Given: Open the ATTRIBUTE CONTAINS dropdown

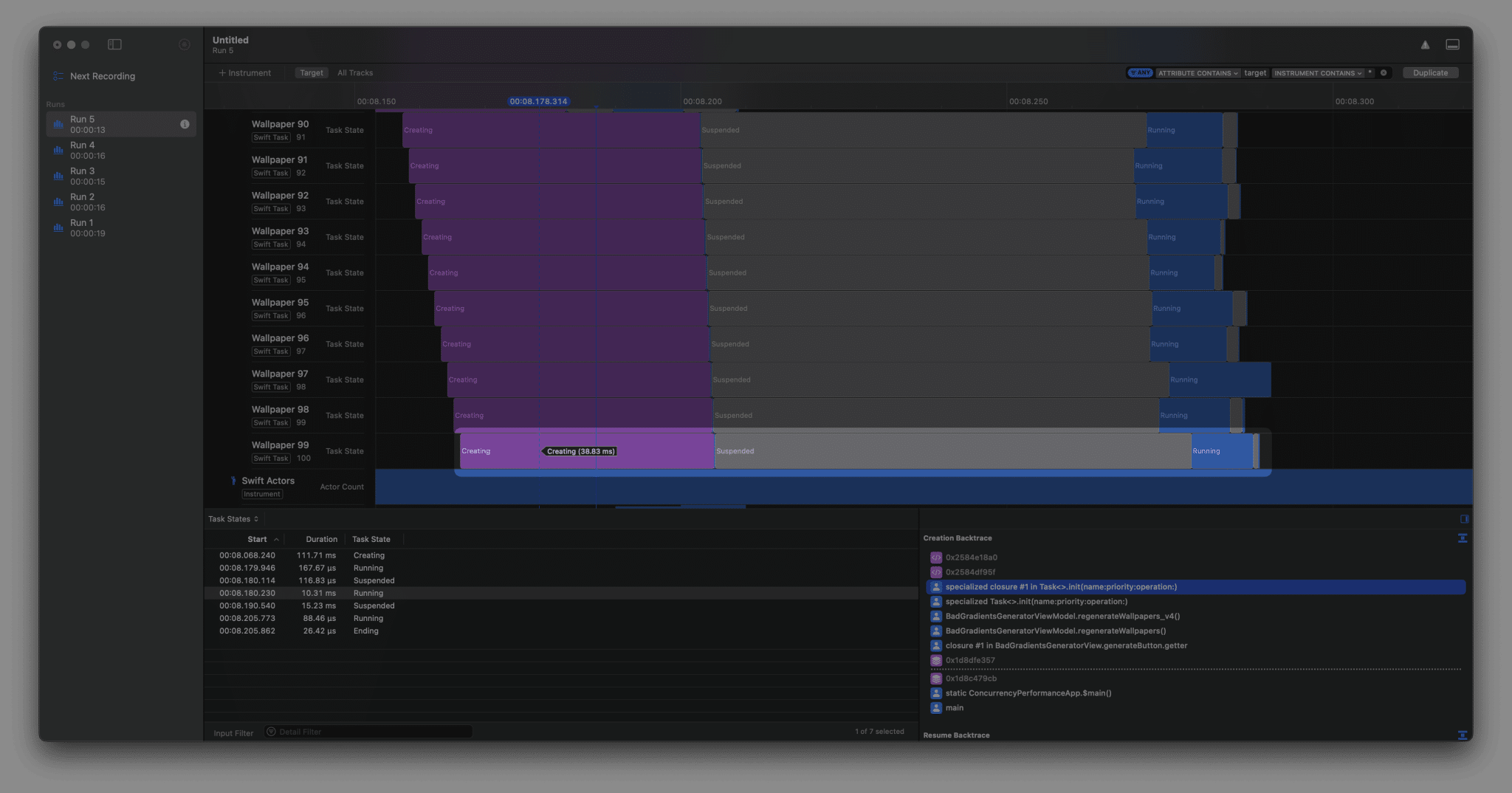Looking at the screenshot, I should [1197, 73].
